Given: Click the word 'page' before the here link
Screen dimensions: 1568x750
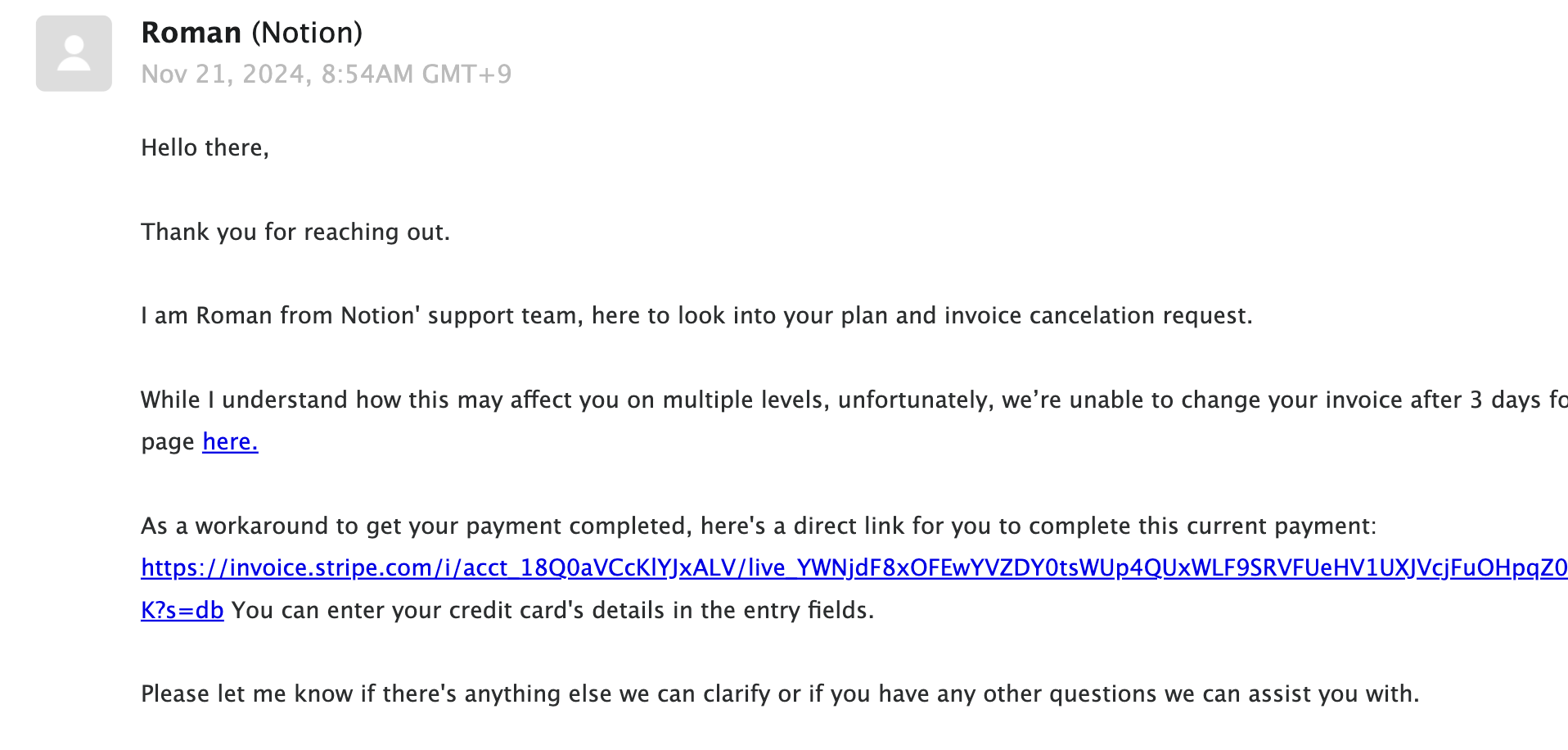Looking at the screenshot, I should pyautogui.click(x=168, y=443).
